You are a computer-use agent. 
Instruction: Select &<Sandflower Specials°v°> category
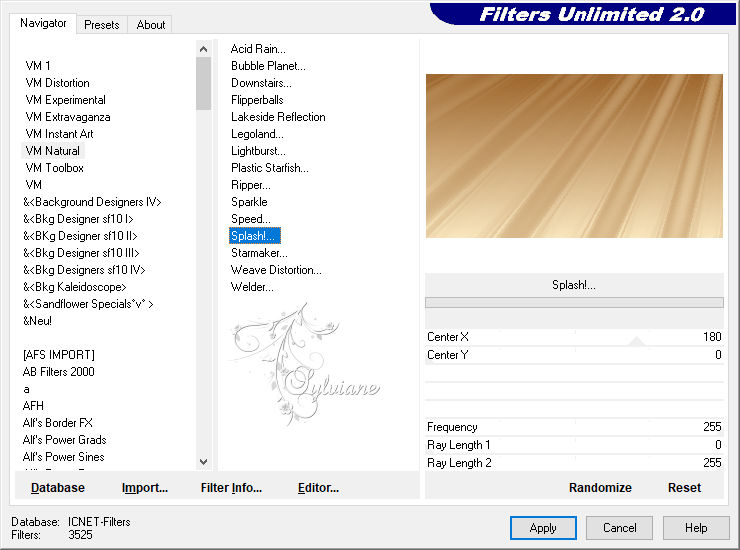point(88,304)
